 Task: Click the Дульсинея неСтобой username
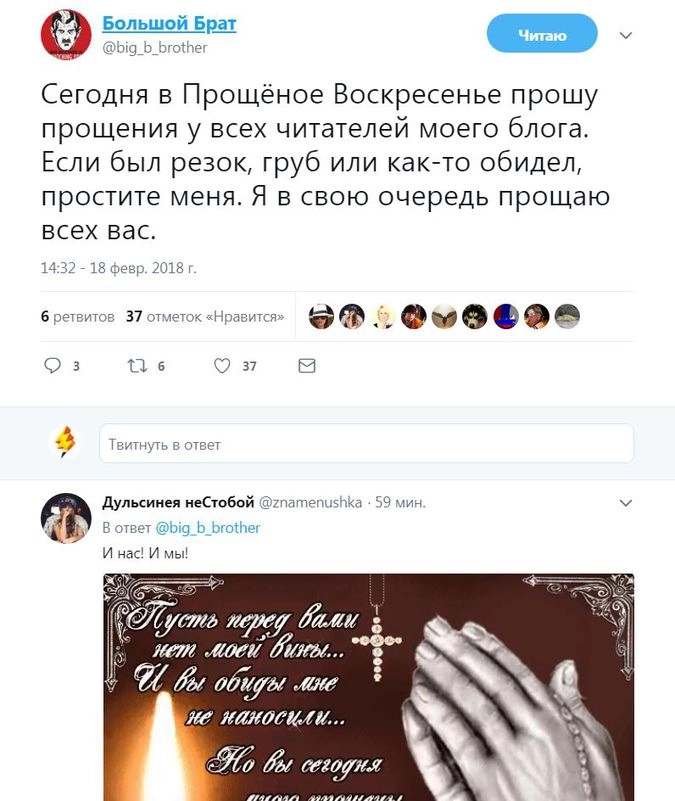click(178, 502)
